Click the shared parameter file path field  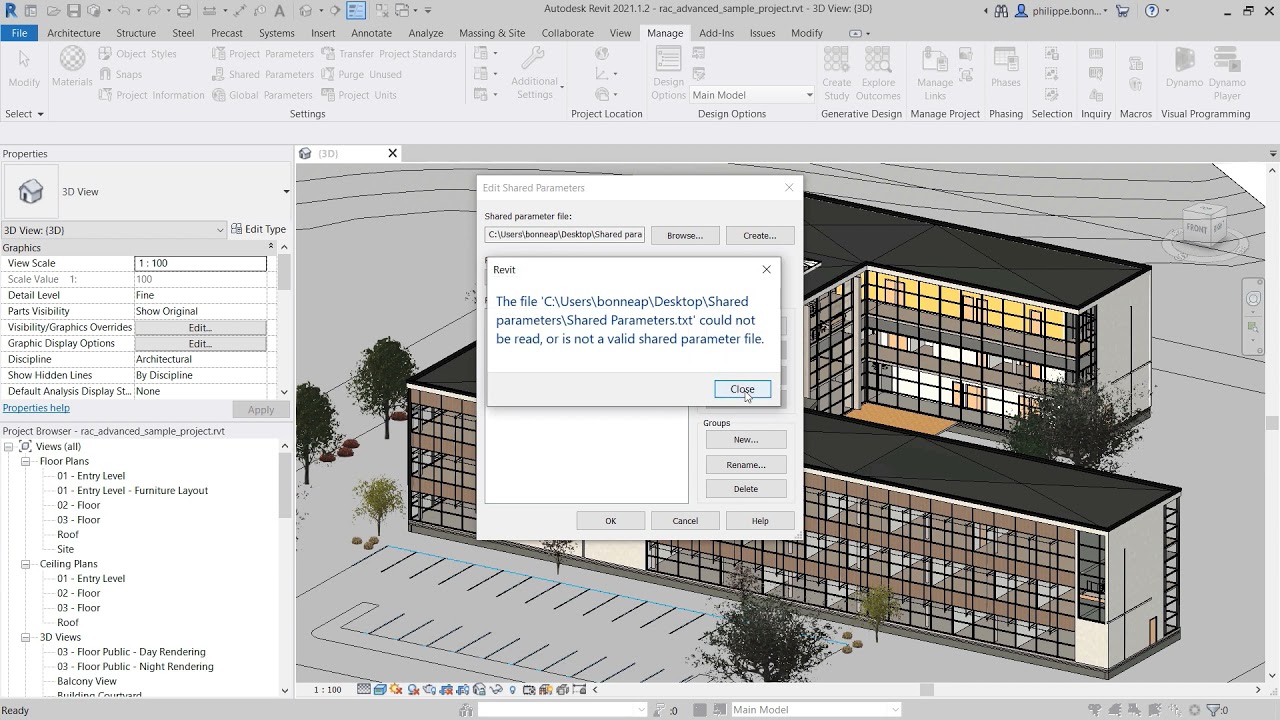click(x=565, y=235)
